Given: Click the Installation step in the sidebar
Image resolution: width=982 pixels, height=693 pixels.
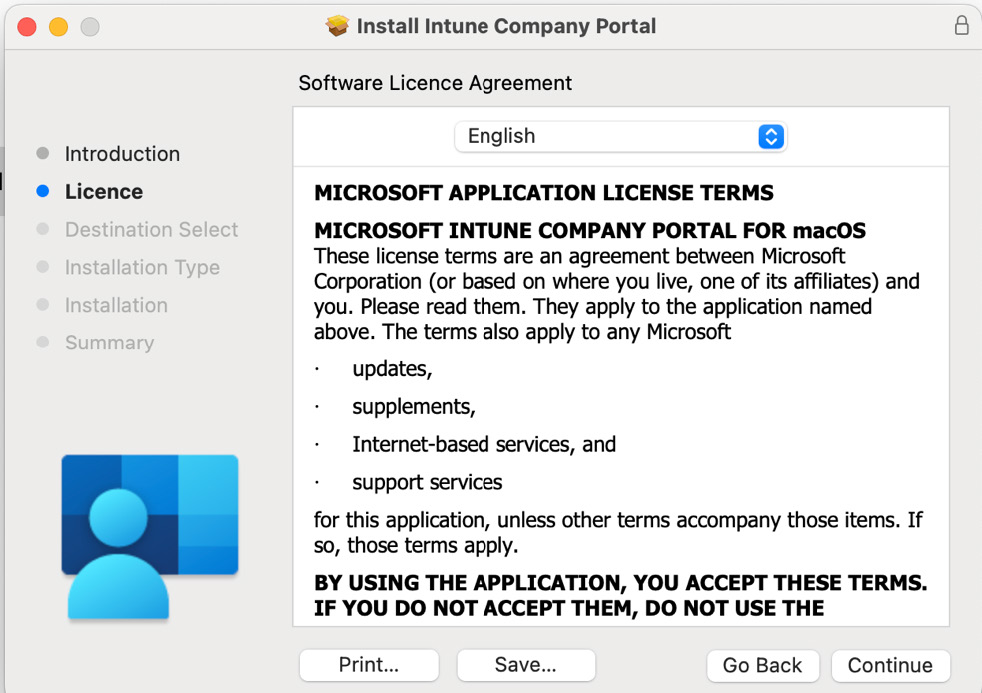Looking at the screenshot, I should click(x=116, y=305).
